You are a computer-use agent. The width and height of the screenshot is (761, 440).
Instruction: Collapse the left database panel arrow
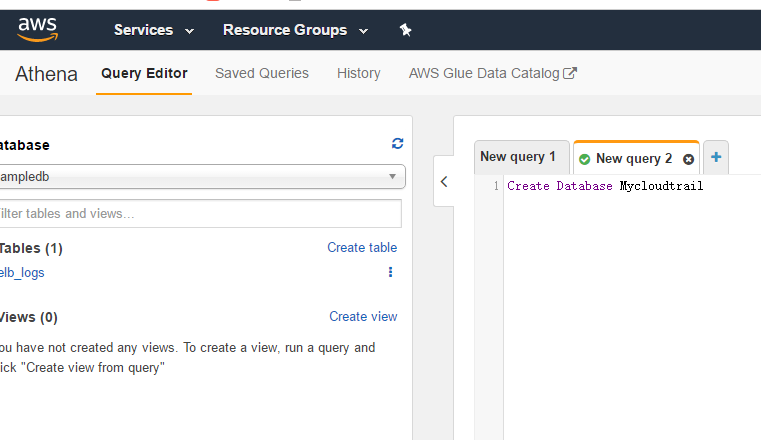tap(444, 181)
